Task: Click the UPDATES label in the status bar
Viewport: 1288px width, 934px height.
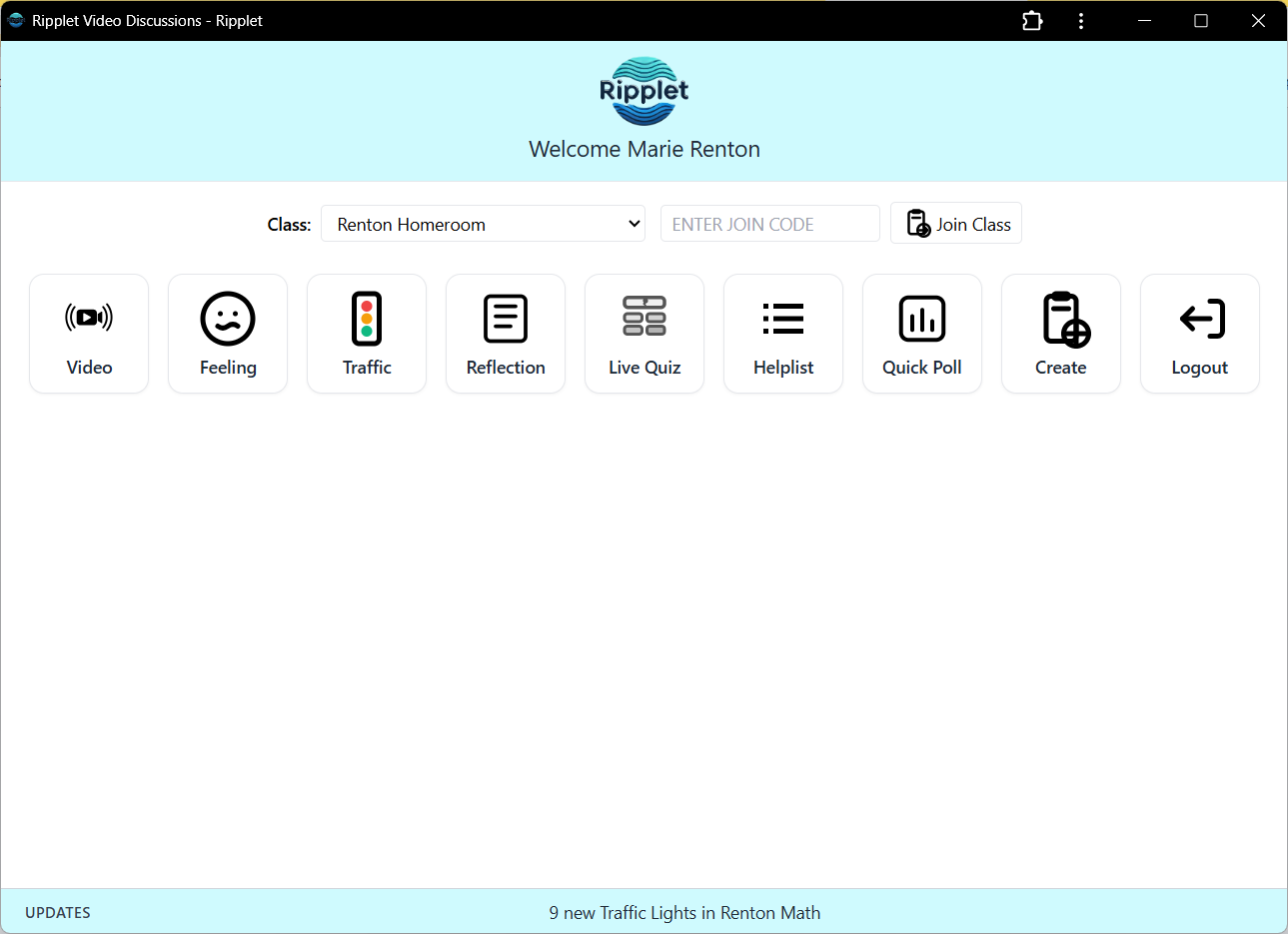Action: 57,912
